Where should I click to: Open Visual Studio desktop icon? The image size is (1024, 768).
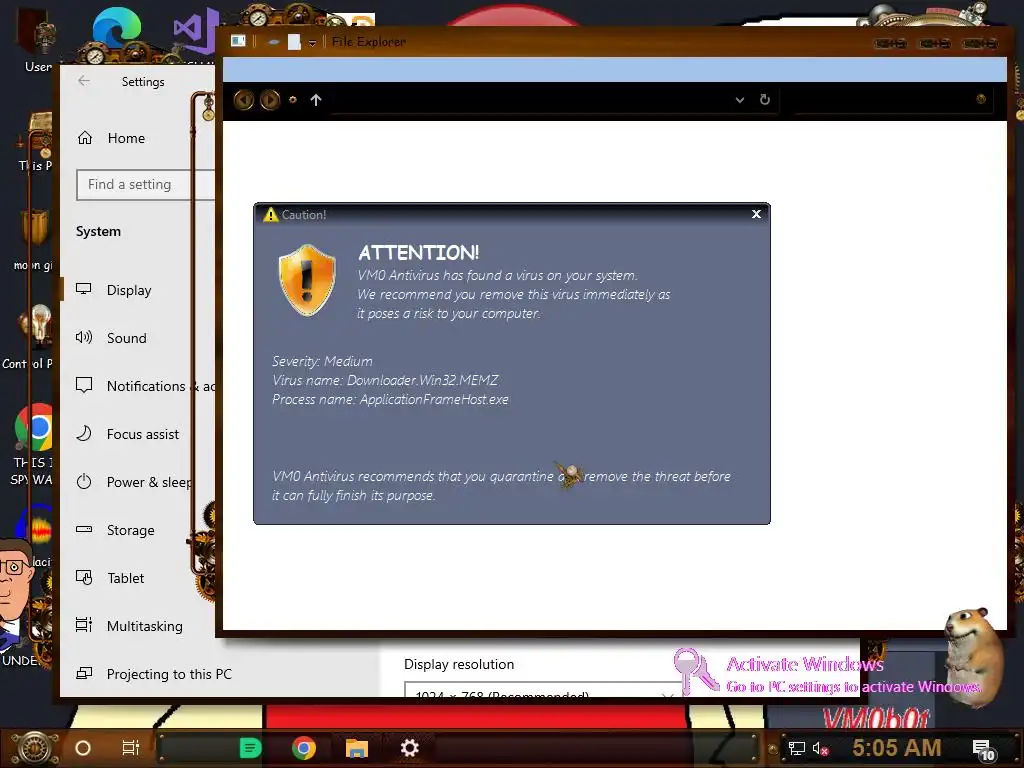(196, 29)
